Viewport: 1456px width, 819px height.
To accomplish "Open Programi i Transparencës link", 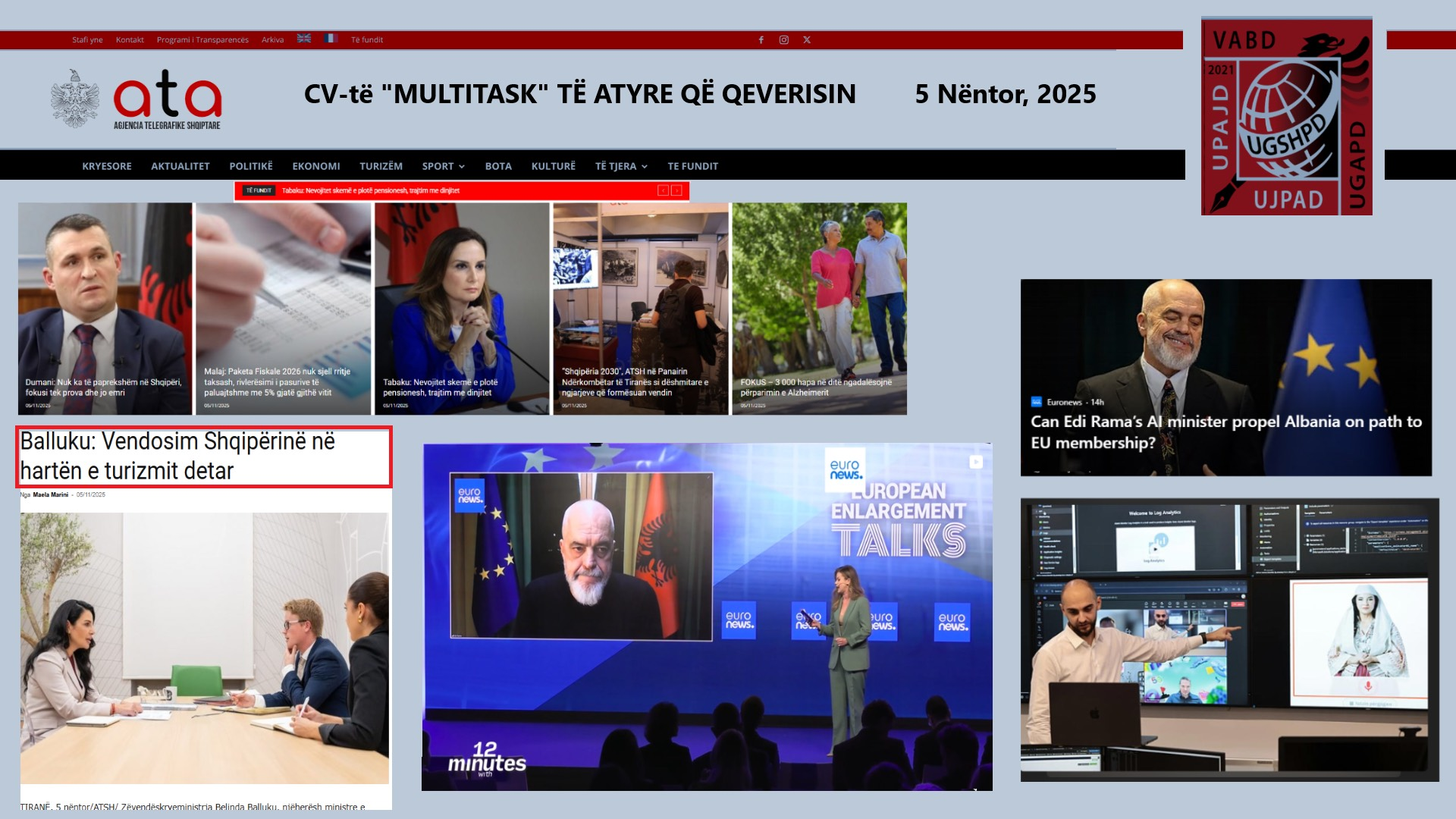I will click(x=202, y=40).
